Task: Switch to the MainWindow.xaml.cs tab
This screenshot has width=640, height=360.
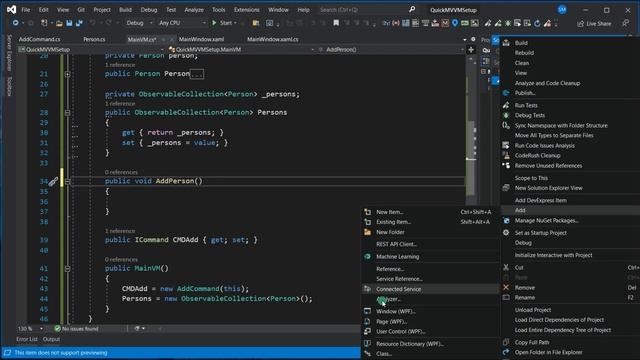Action: [273, 40]
